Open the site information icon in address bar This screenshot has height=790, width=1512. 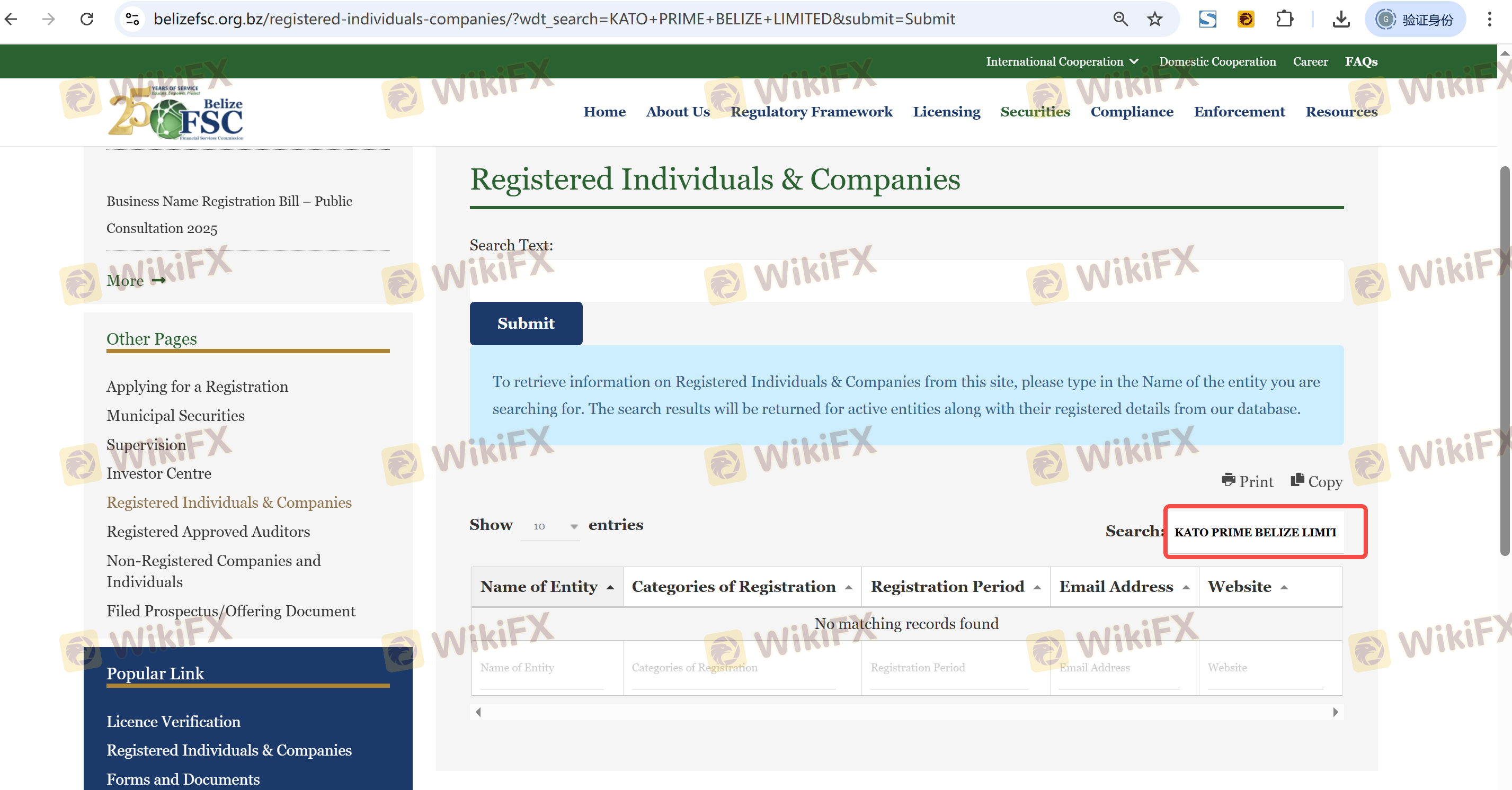(132, 20)
